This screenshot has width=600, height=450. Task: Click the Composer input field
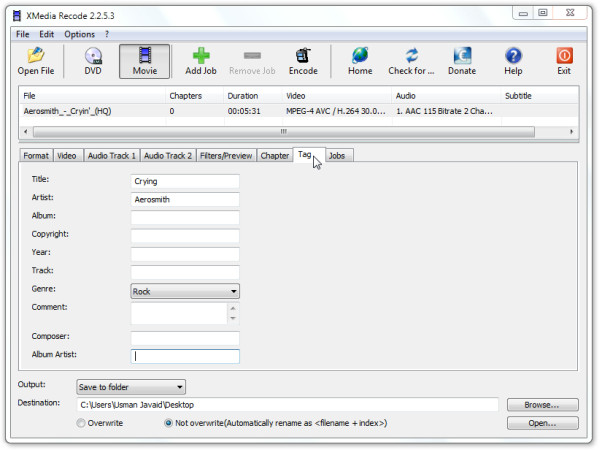185,338
